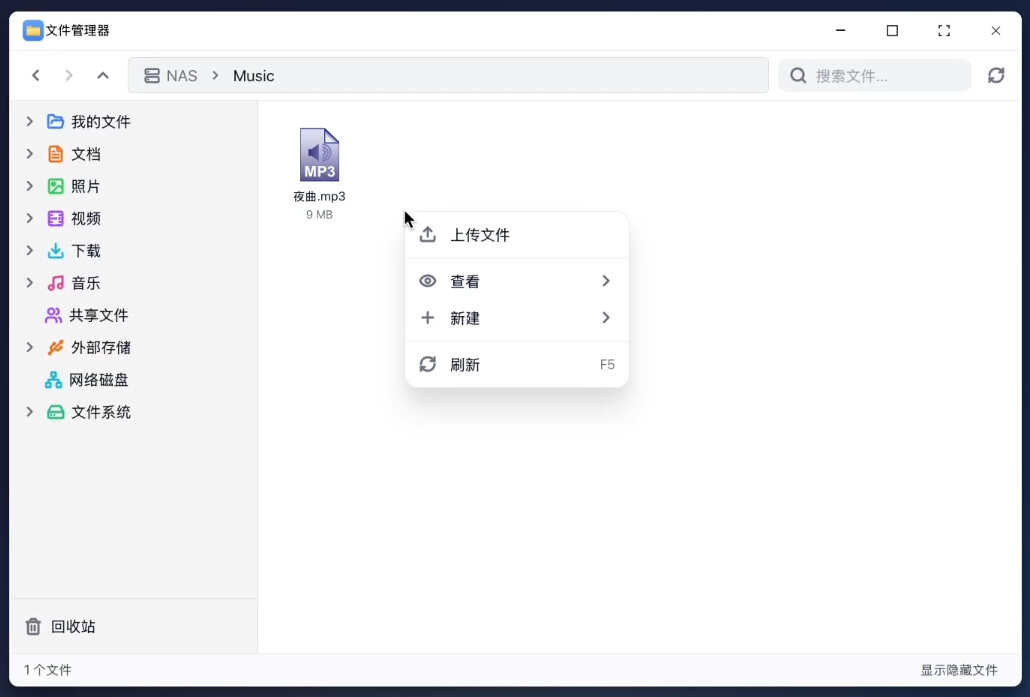Viewport: 1030px width, 697px height.
Task: Expand the 我的文件 tree node
Action: (x=30, y=122)
